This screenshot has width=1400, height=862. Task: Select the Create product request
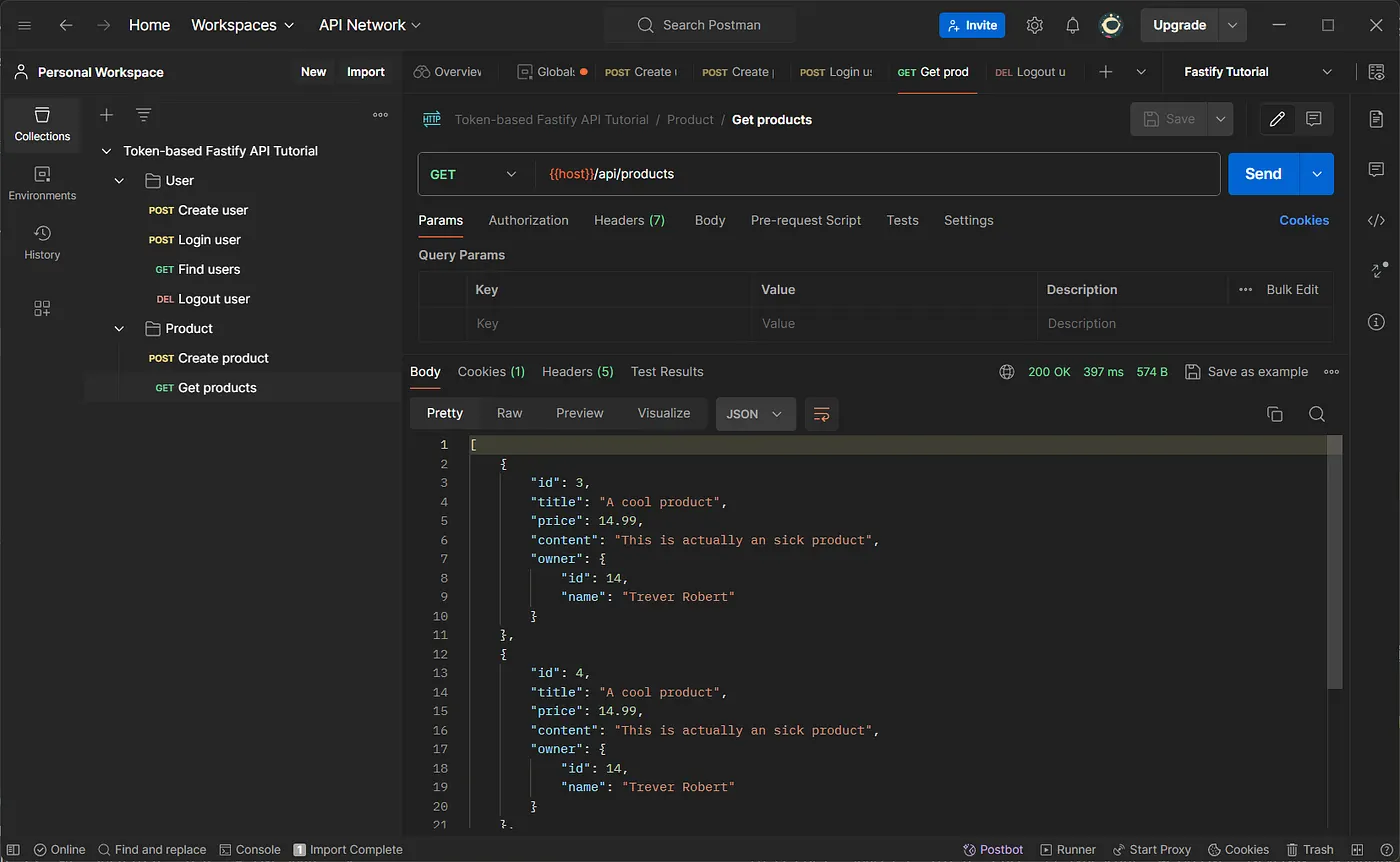[x=223, y=358]
